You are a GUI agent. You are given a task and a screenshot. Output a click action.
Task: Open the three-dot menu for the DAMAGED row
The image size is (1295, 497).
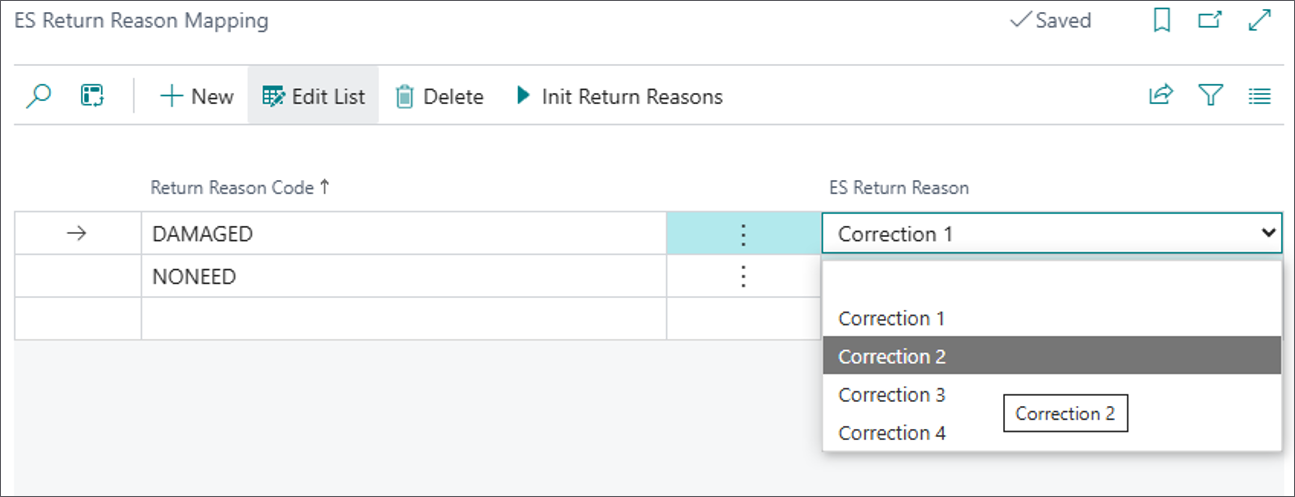[x=743, y=234]
